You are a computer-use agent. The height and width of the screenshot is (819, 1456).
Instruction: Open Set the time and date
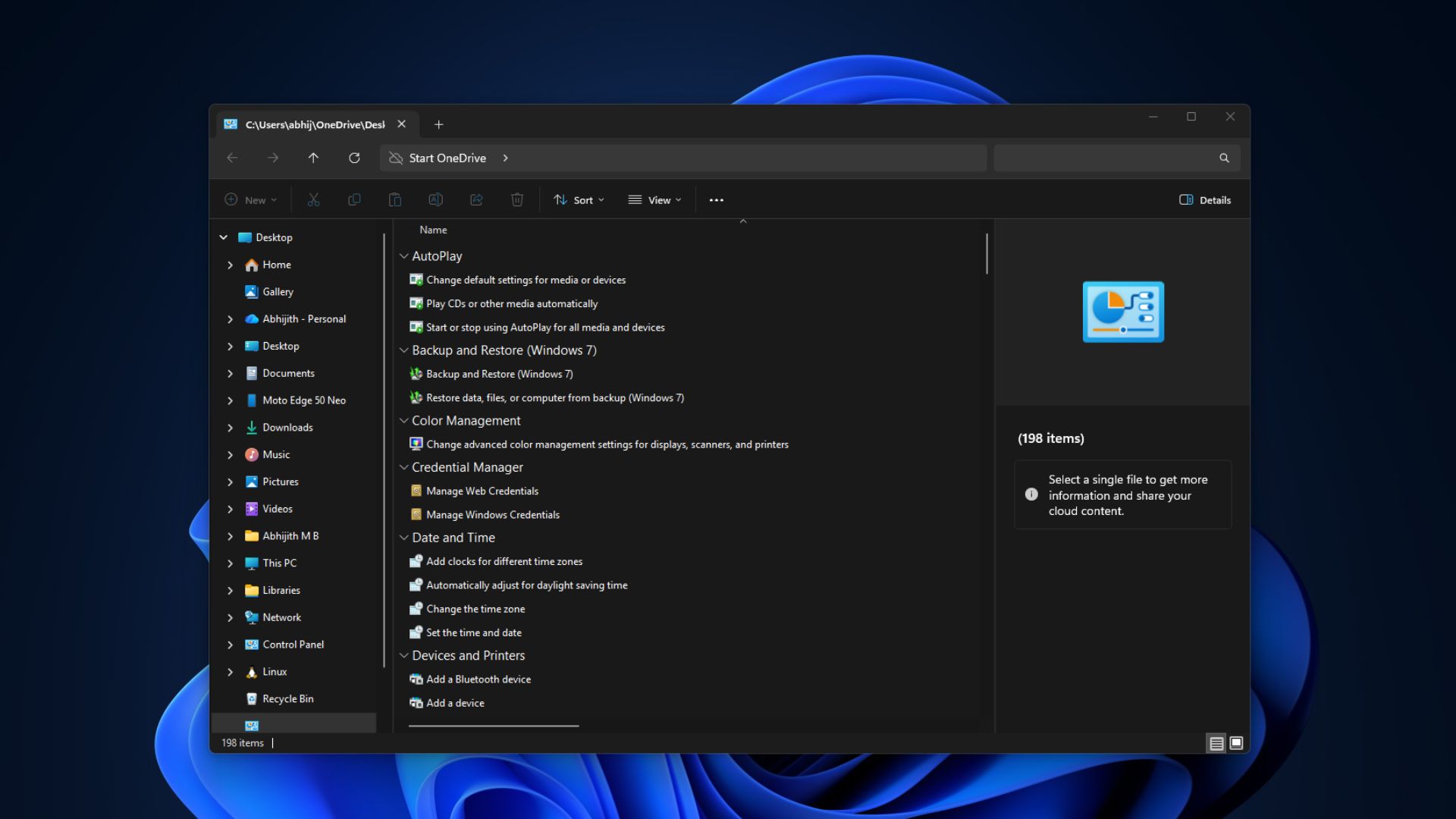click(x=474, y=632)
